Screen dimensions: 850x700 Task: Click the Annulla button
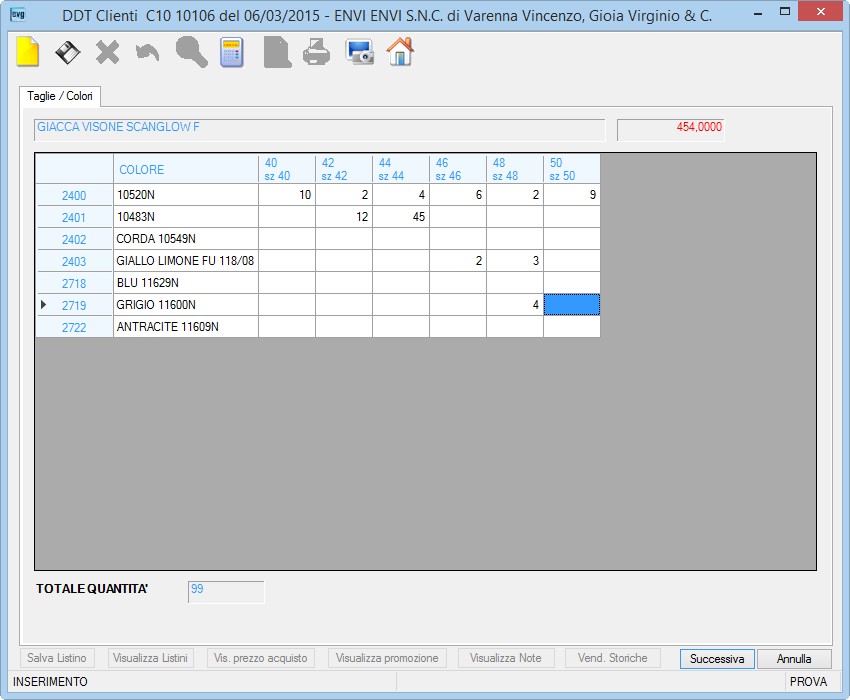(794, 659)
